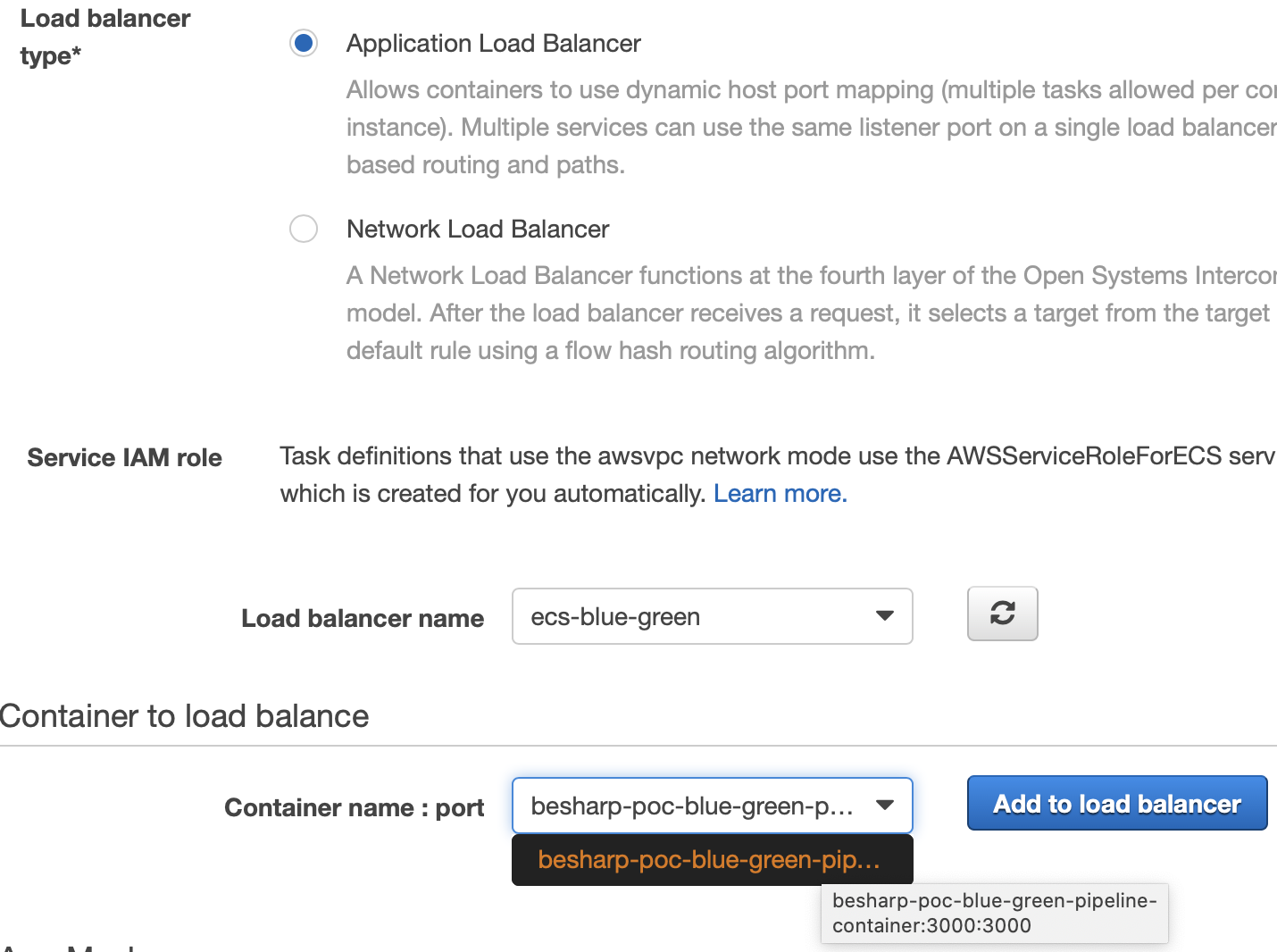Click the "Application Load Balancer" option title text
This screenshot has width=1277, height=952.
point(493,44)
